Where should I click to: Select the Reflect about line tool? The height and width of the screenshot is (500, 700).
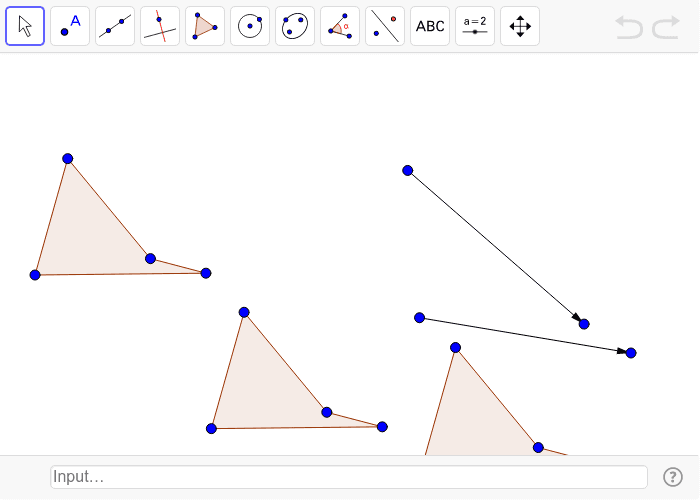pos(385,26)
